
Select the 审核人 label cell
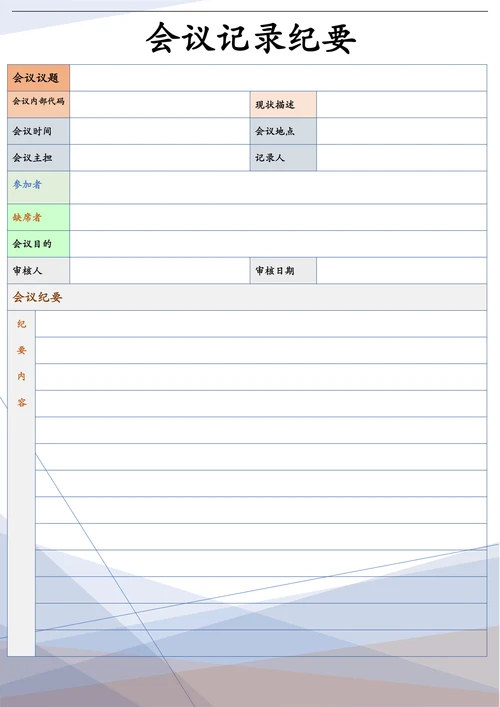(x=39, y=271)
